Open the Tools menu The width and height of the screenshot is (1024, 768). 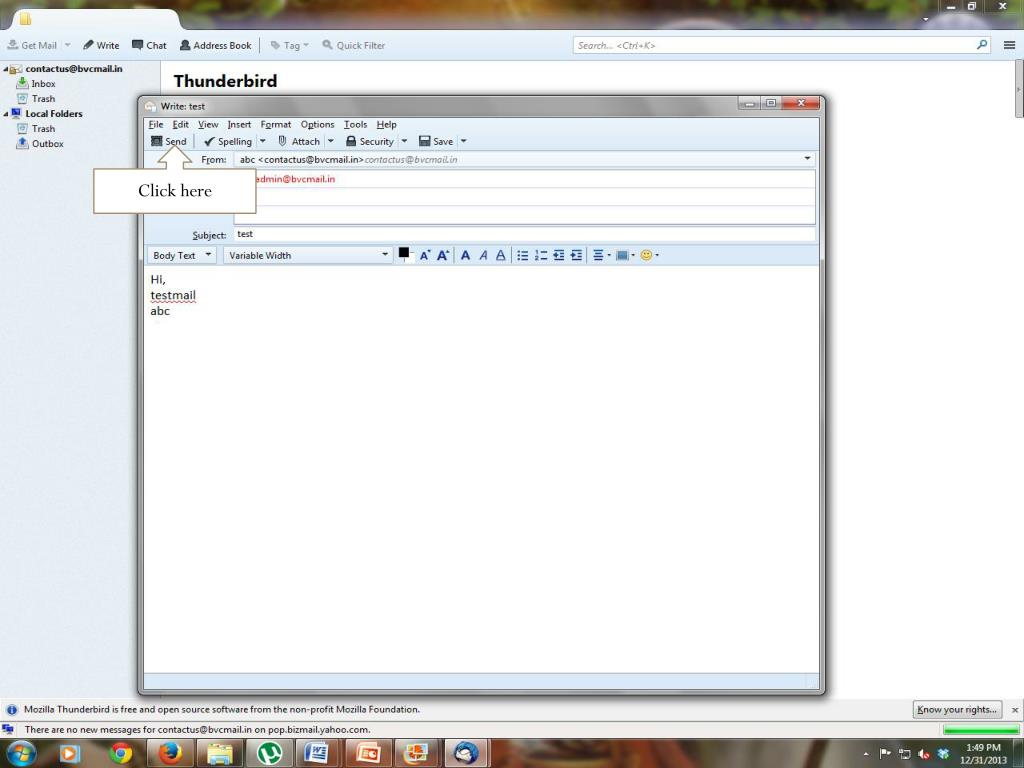tap(355, 124)
